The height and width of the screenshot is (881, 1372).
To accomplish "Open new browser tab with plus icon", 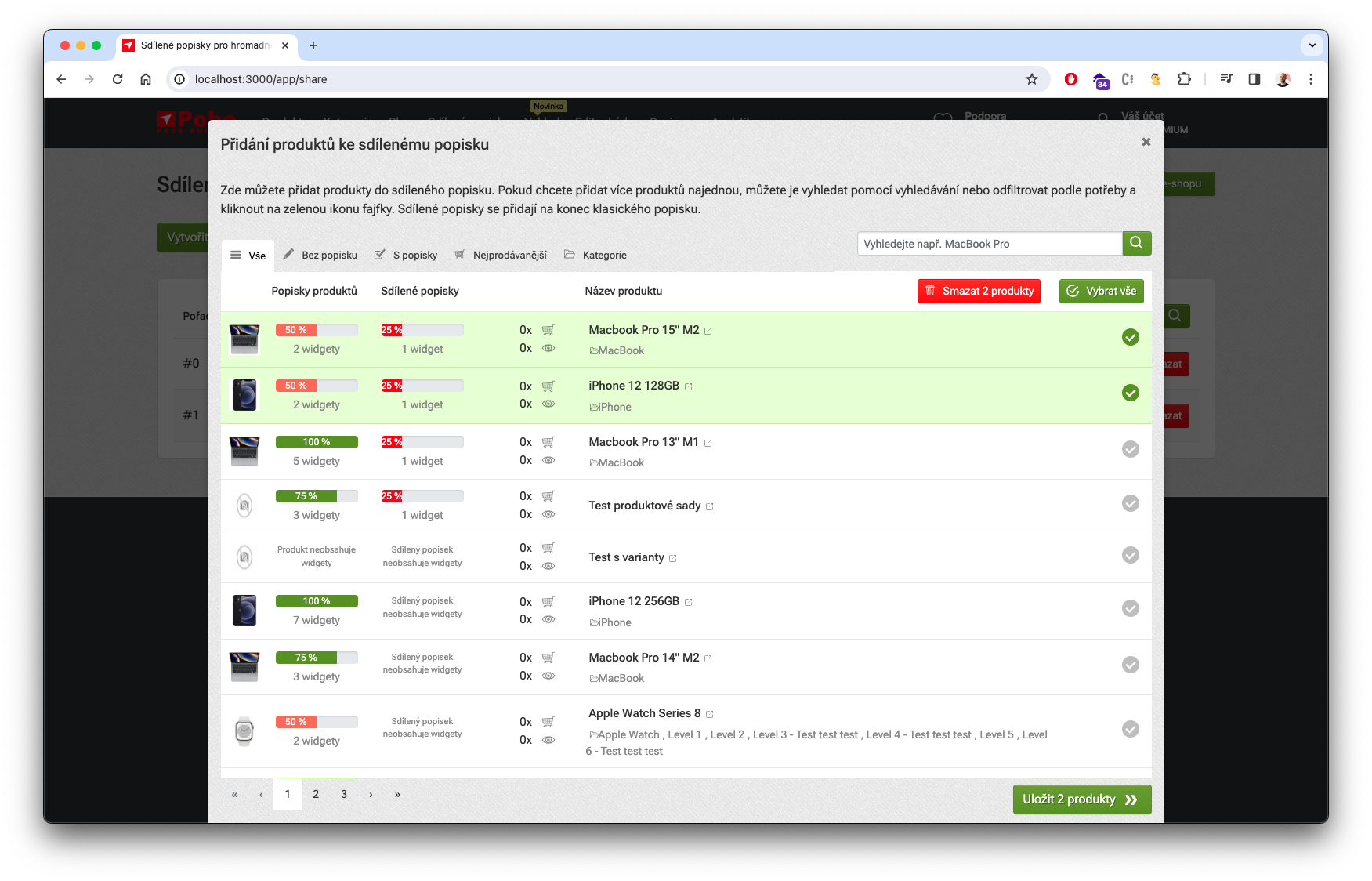I will pos(313,45).
